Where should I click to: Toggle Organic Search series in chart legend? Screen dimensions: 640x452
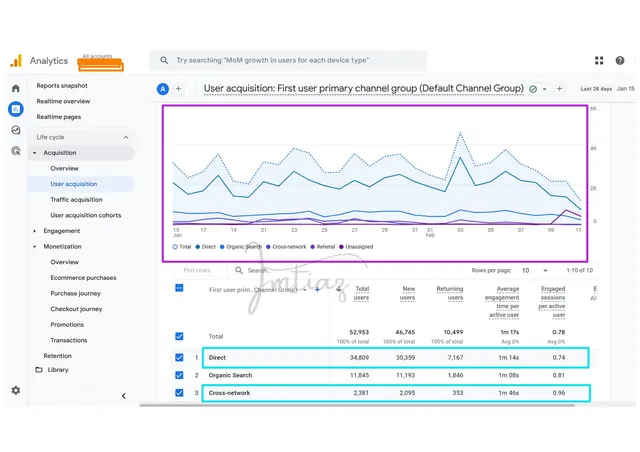tap(241, 247)
